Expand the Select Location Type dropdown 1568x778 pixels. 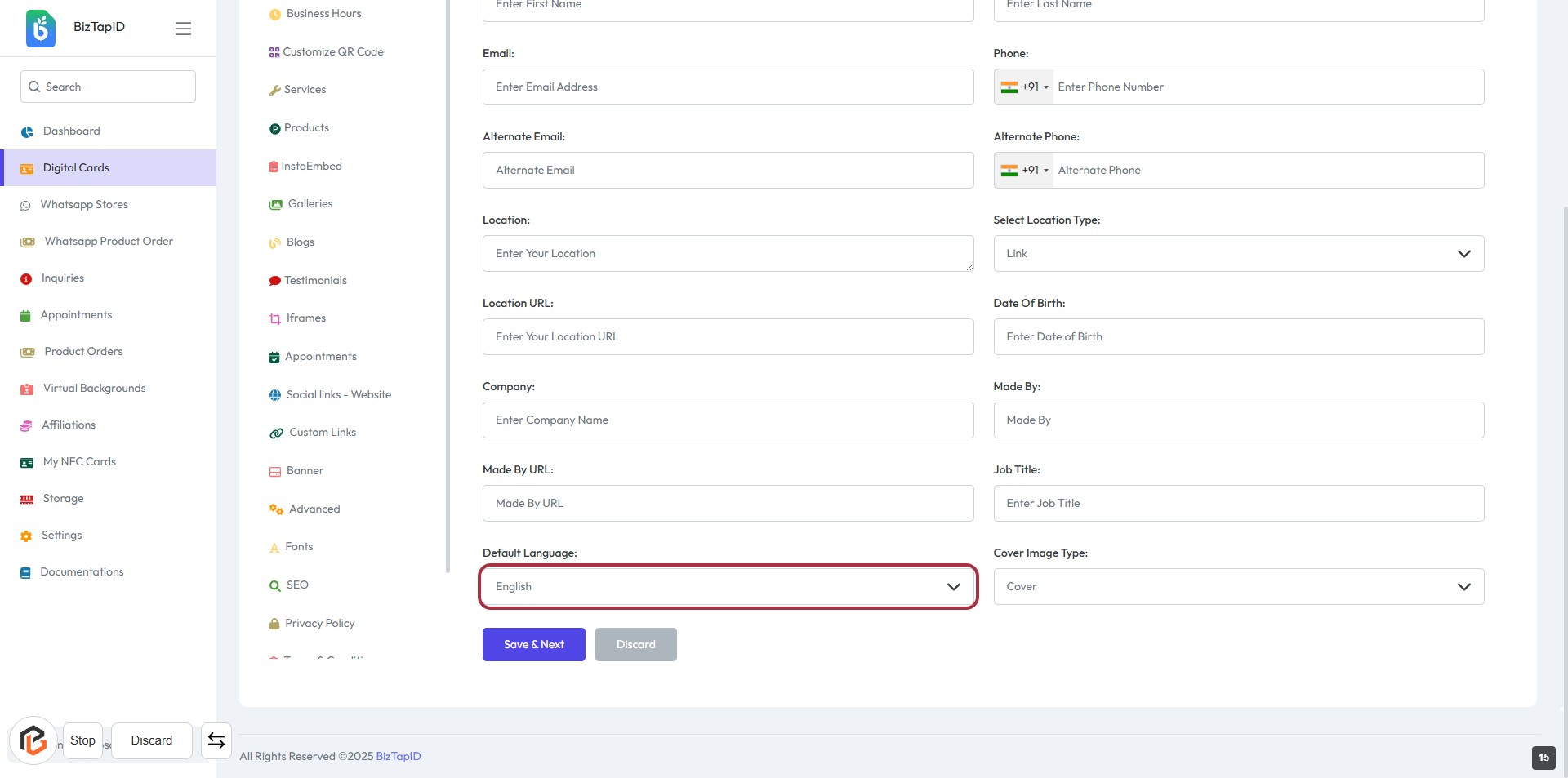pyautogui.click(x=1238, y=254)
